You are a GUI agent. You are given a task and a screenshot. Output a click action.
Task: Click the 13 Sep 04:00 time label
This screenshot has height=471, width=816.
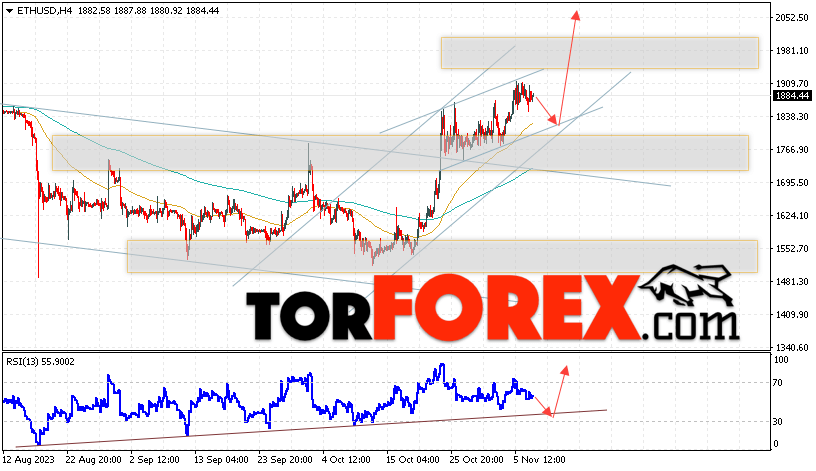(x=221, y=460)
